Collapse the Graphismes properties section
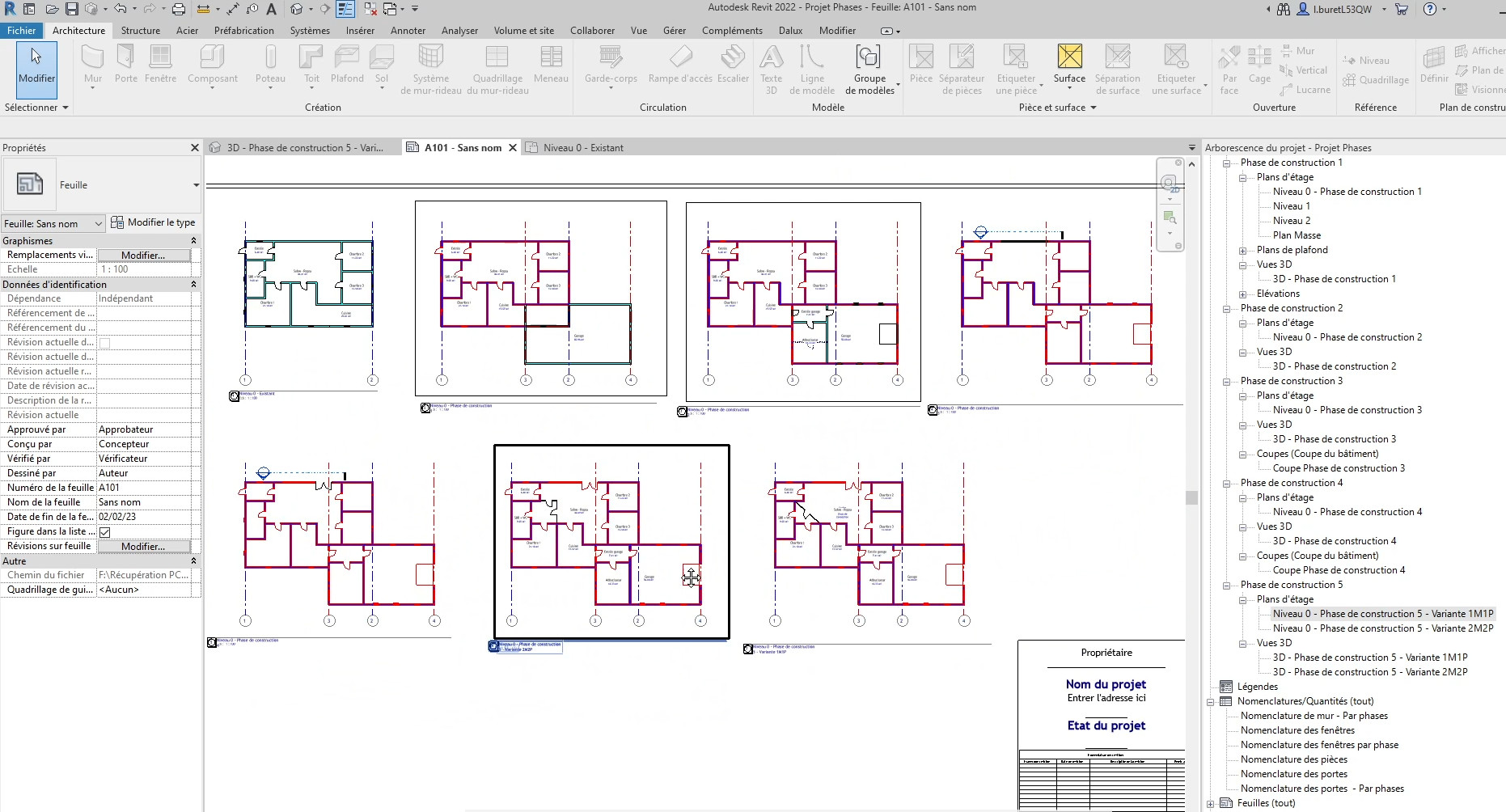Image resolution: width=1506 pixels, height=812 pixels. tap(193, 241)
